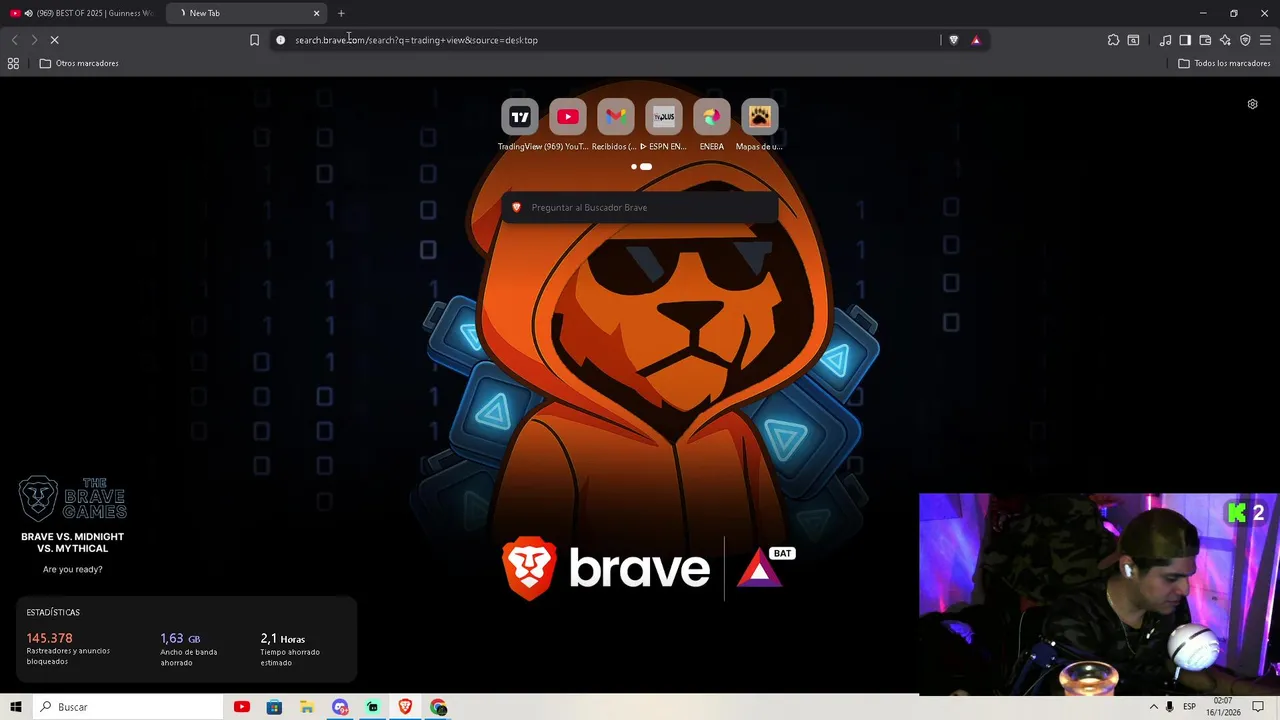
Task: Open a new tab with the plus button
Action: [x=341, y=13]
